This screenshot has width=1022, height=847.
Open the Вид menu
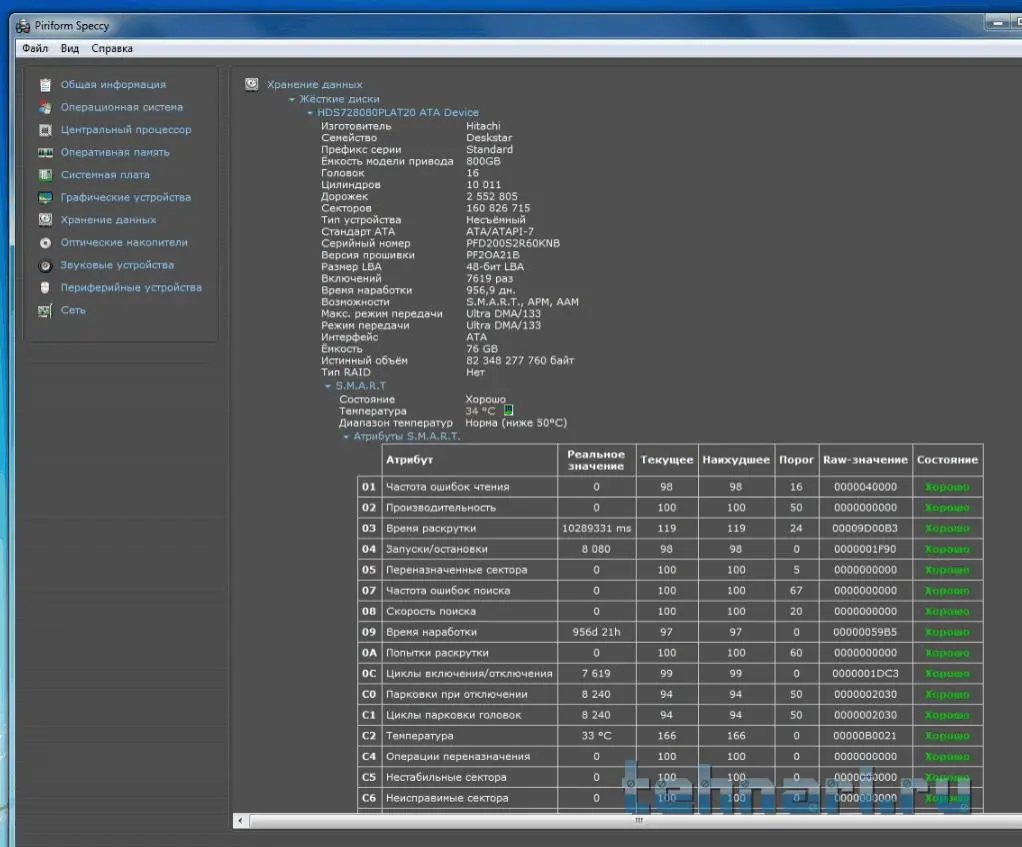[x=69, y=48]
